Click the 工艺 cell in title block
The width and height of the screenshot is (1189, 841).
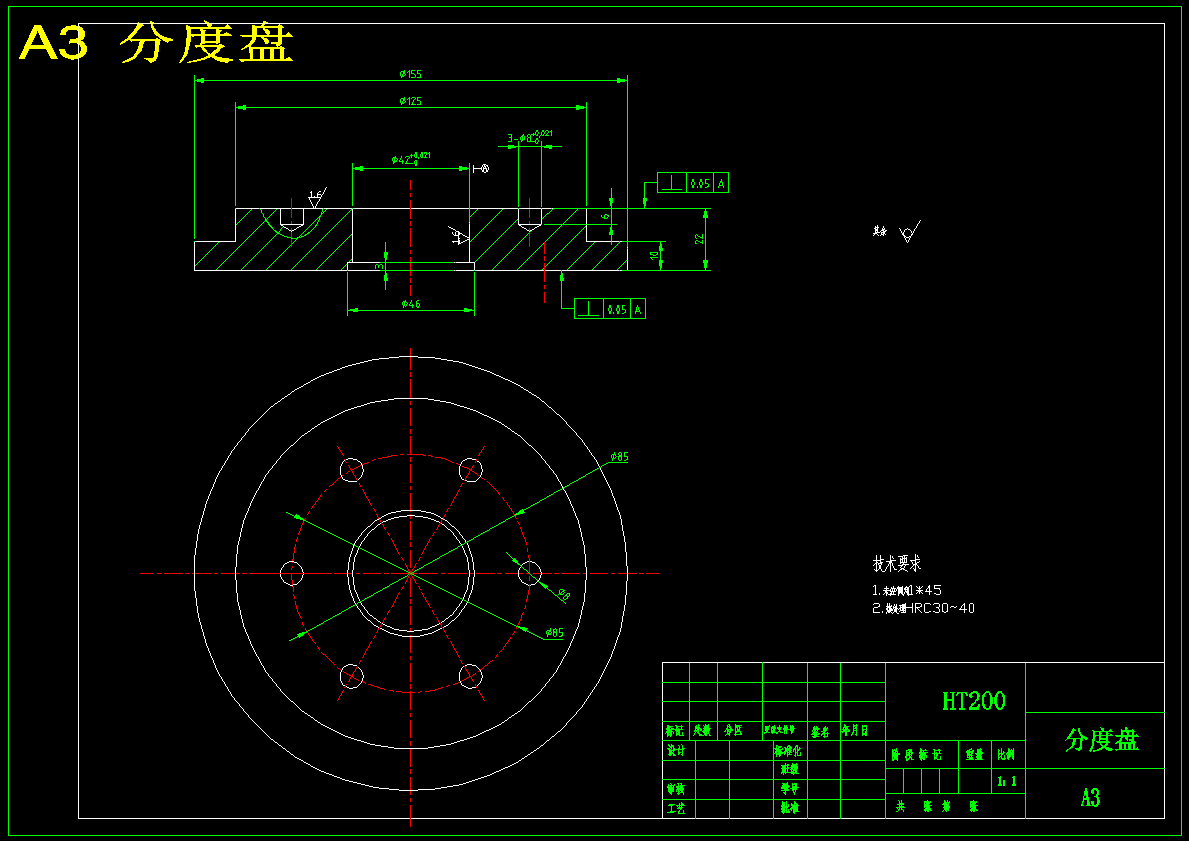[676, 808]
